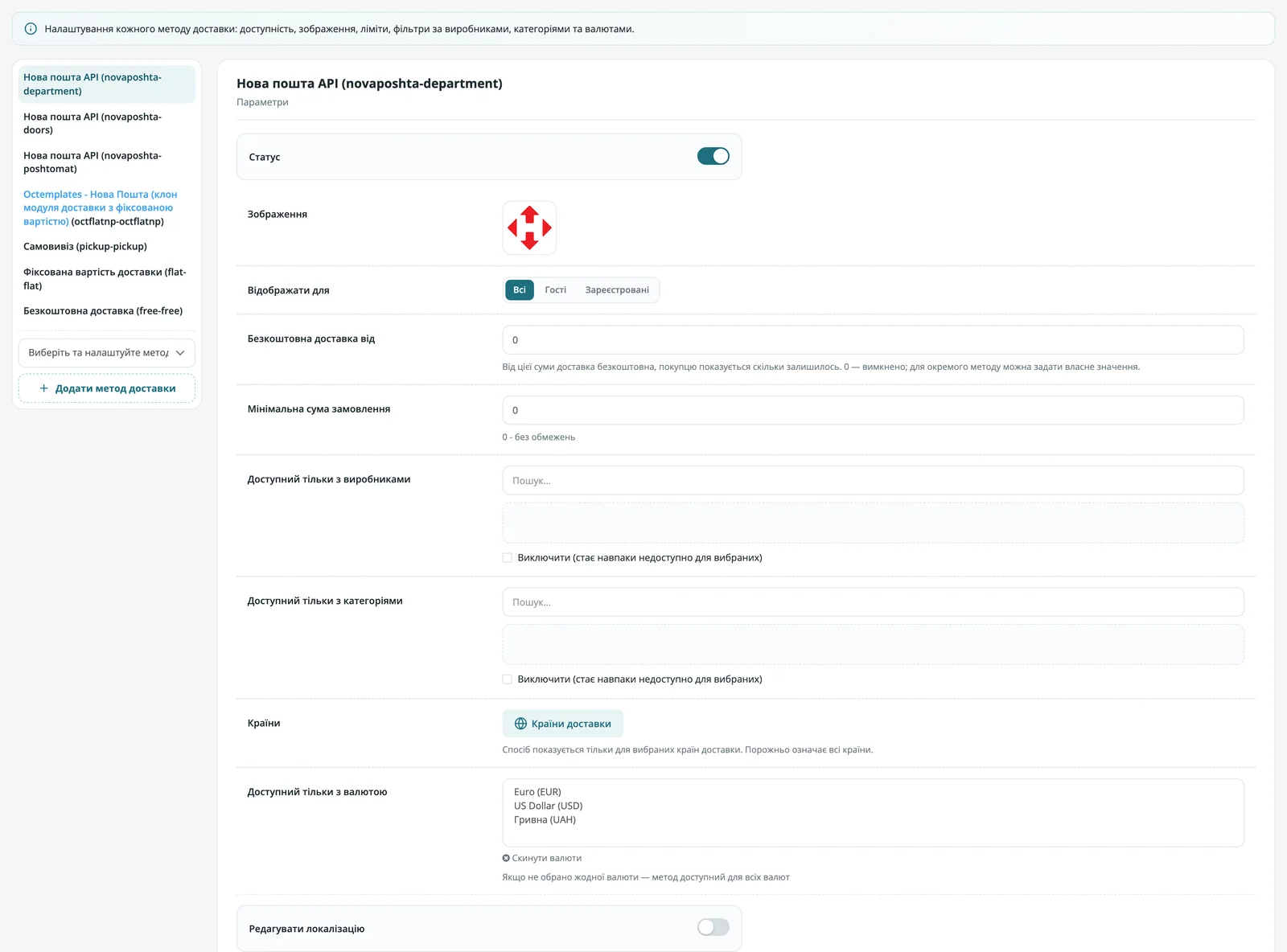Select Euro (EUR) in currency list
Image resolution: width=1287 pixels, height=952 pixels.
pos(537,792)
